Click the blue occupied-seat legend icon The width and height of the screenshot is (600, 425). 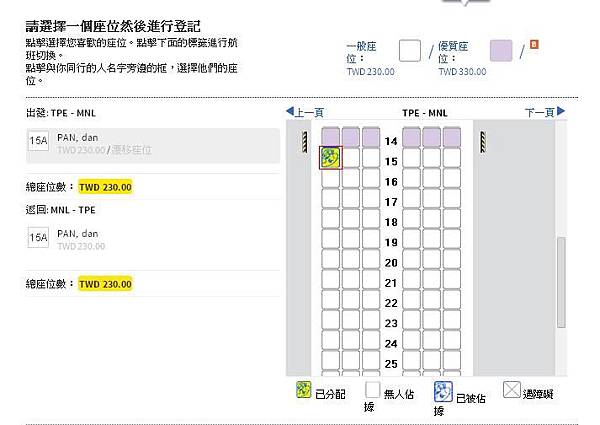pos(443,391)
